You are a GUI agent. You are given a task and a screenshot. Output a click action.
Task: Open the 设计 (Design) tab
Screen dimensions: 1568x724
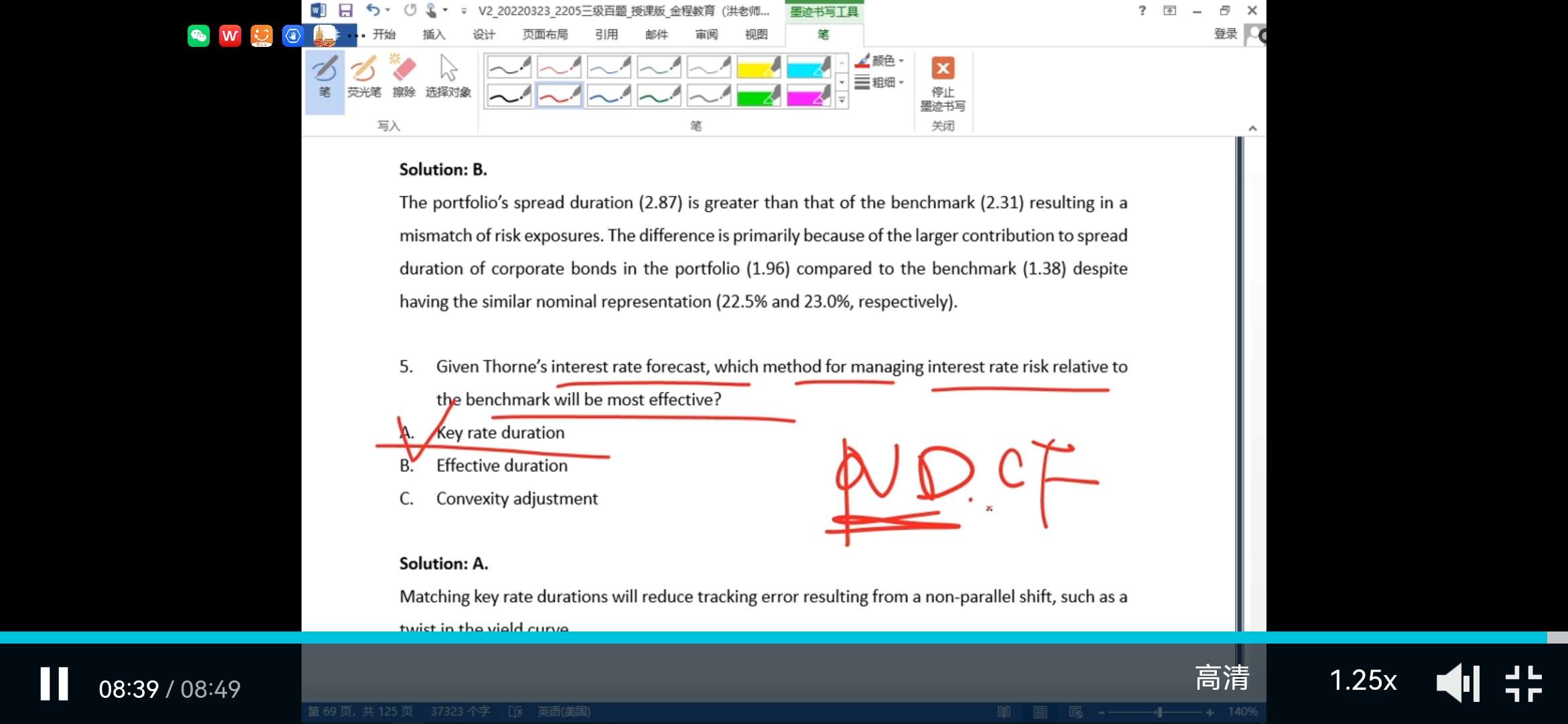(x=484, y=34)
